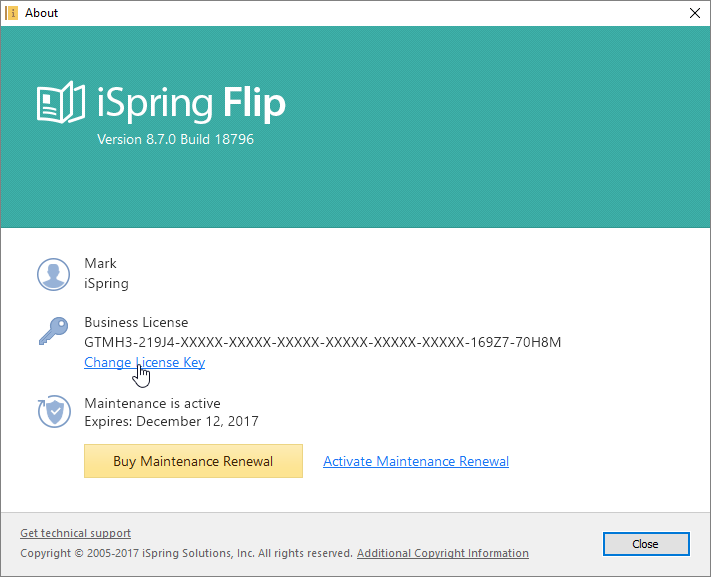
Task: Open Additional Copyright Information link
Action: click(x=443, y=553)
